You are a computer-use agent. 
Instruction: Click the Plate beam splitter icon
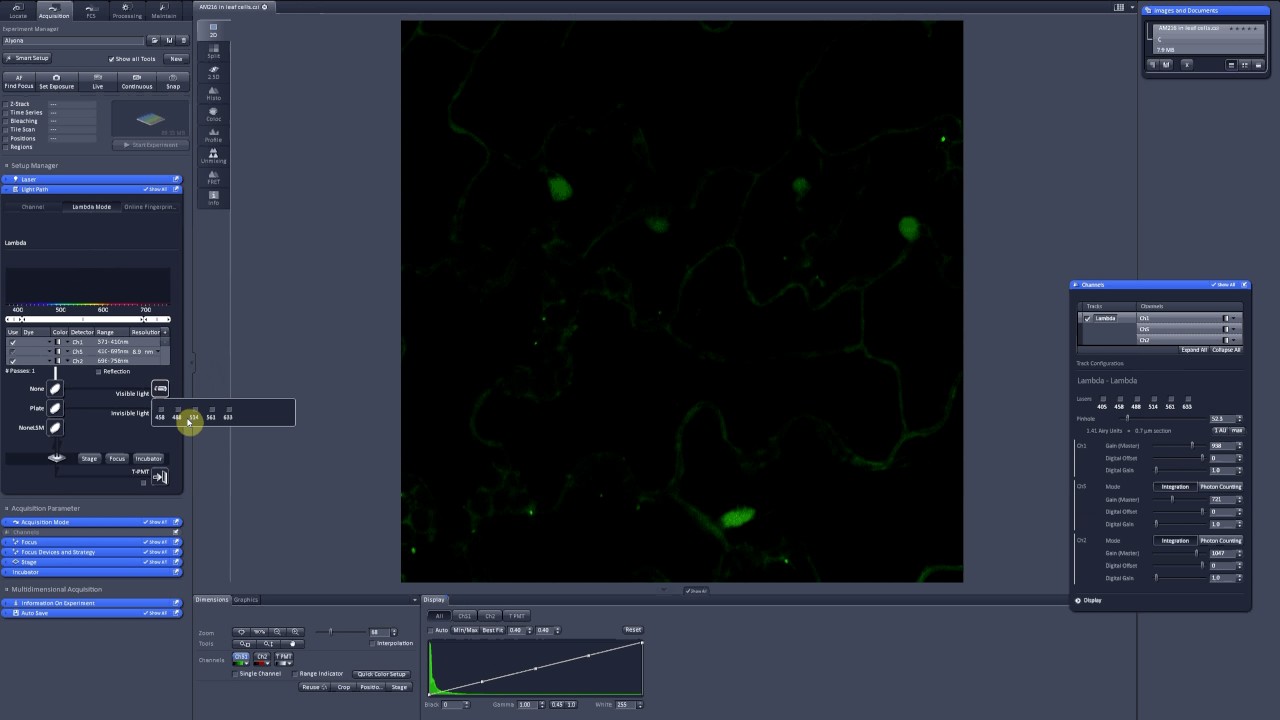click(55, 408)
